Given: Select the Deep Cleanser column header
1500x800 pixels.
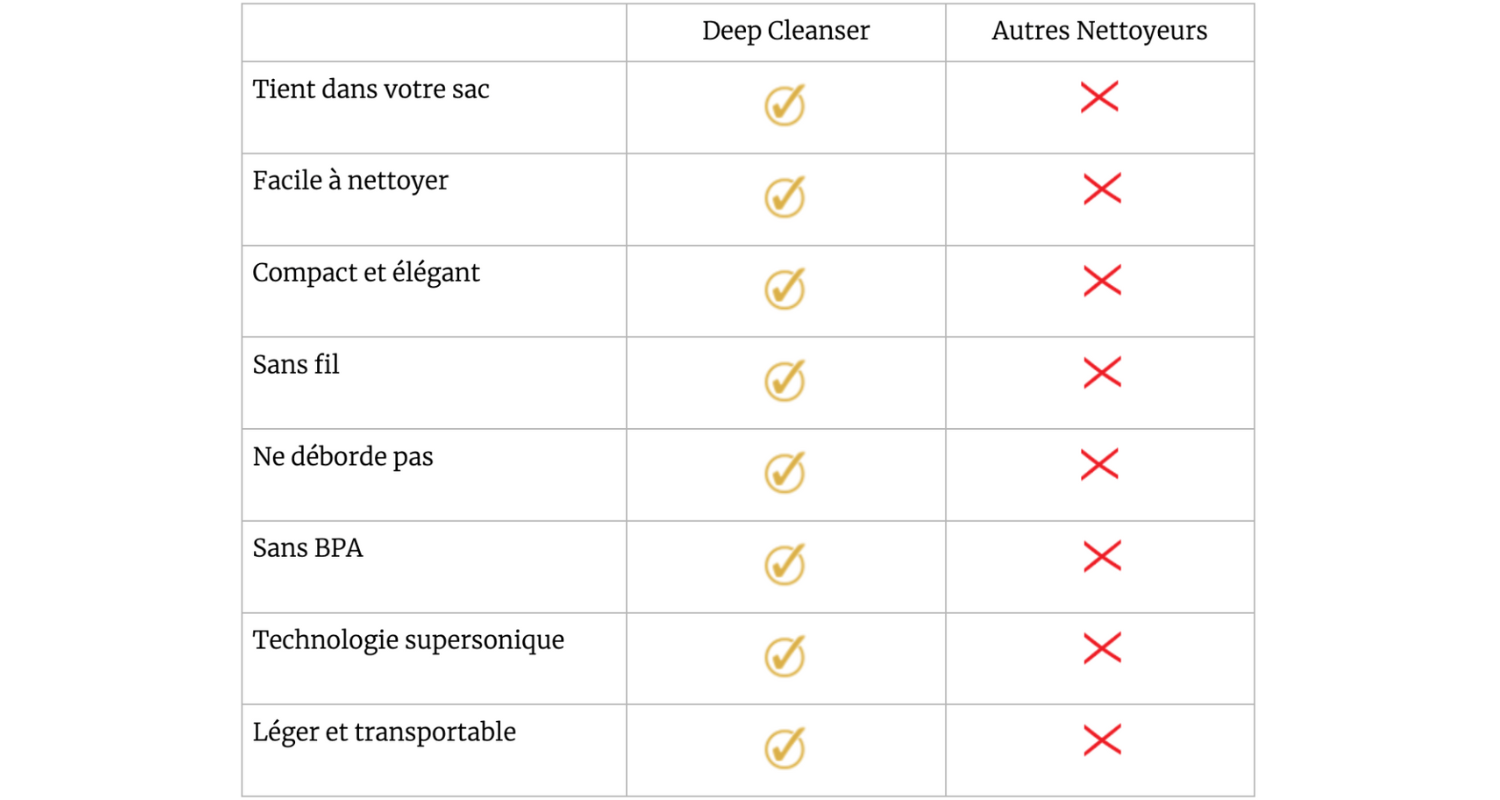Looking at the screenshot, I should 786,31.
